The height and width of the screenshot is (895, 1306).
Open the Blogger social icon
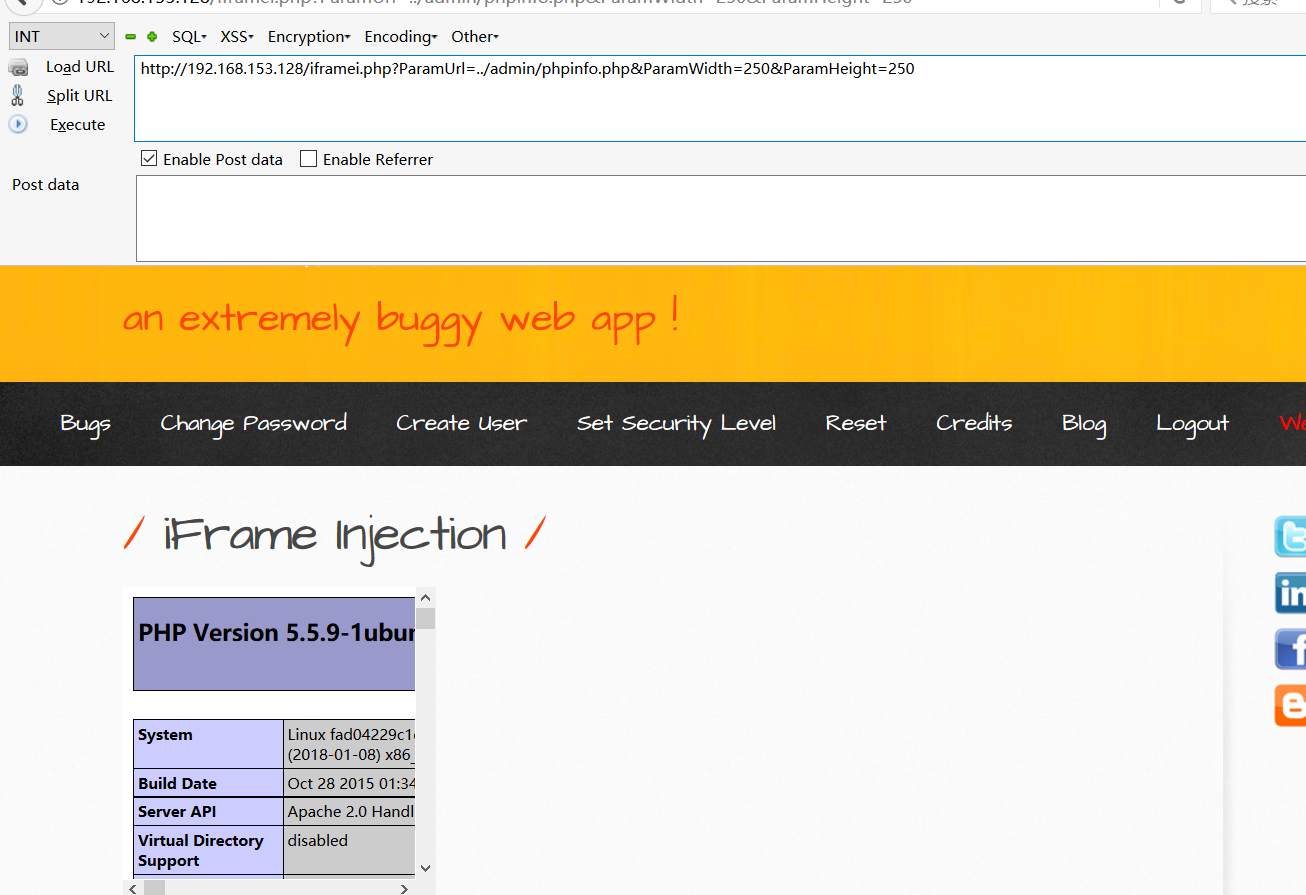1290,706
